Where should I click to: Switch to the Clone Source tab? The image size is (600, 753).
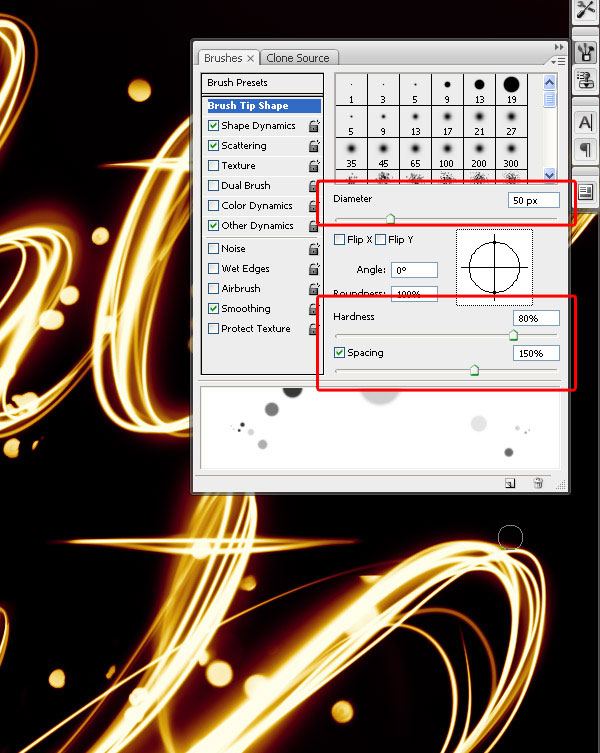point(298,58)
